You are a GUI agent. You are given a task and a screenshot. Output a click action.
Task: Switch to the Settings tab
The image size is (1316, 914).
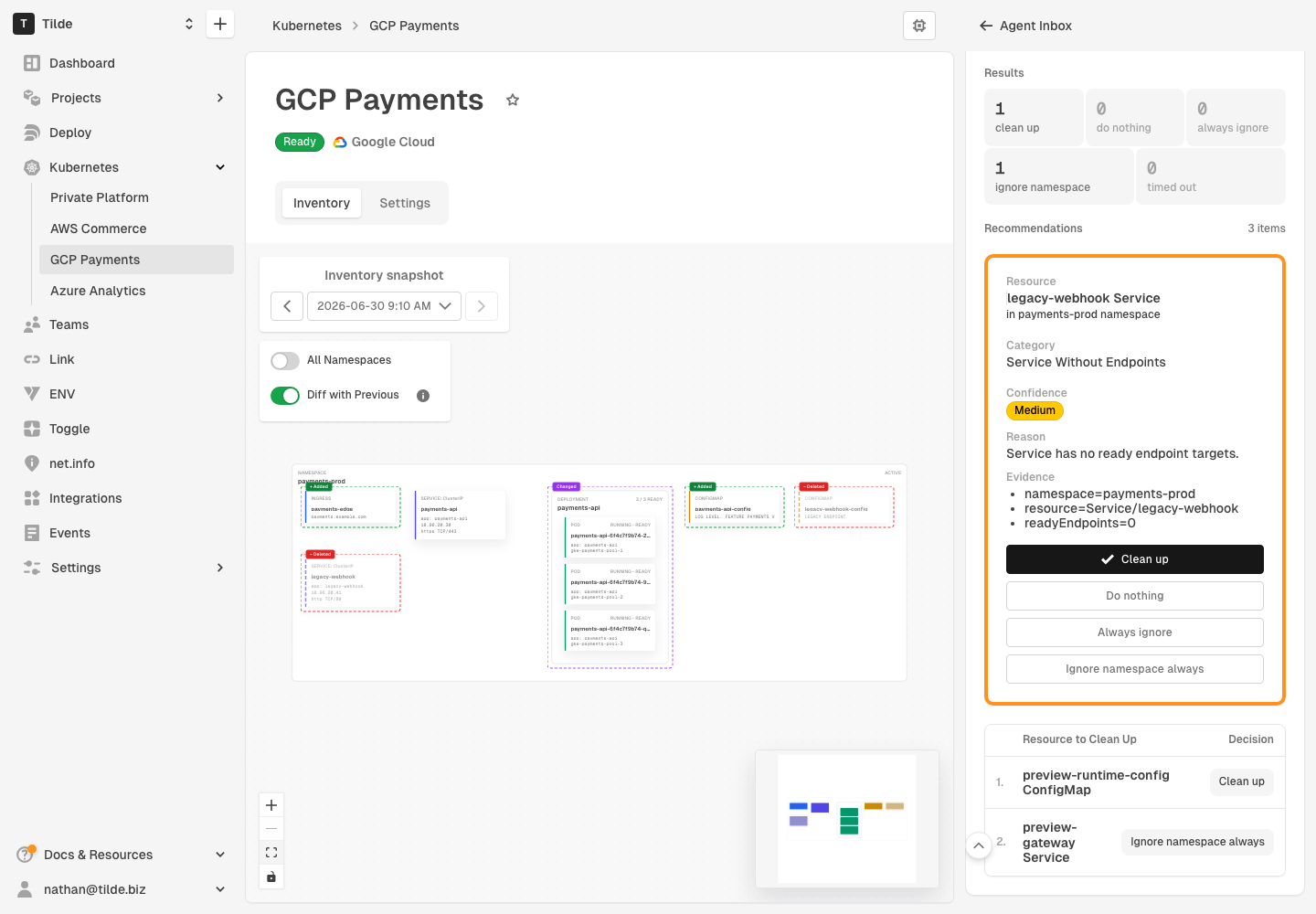coord(405,203)
